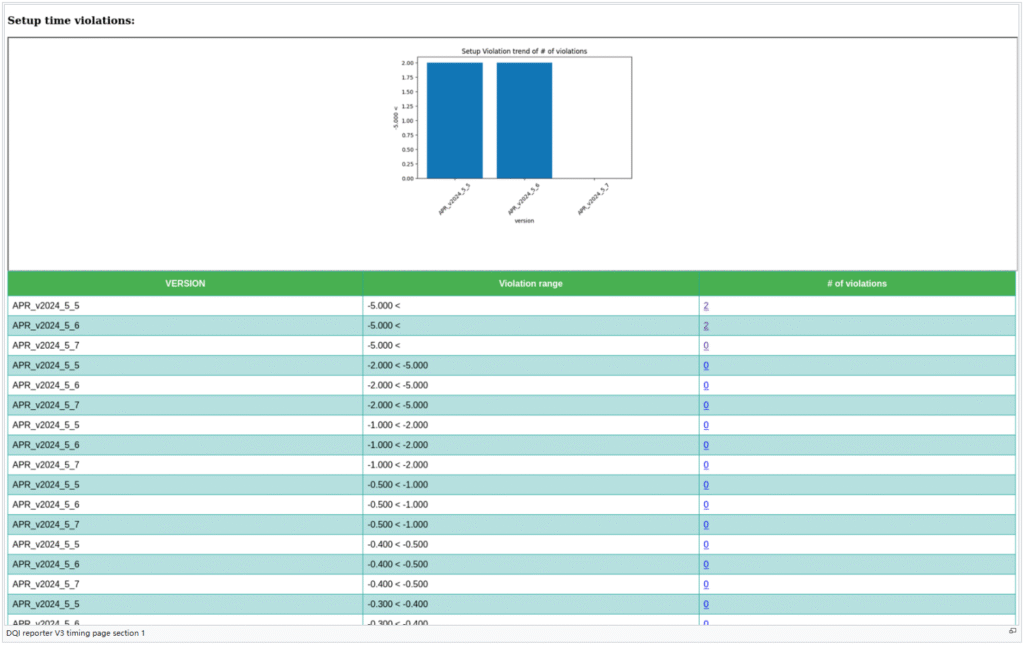Screen dimensions: 1024x646
Task: Click 0 link for APR_v2024_5_5 range -0.300 < -0.400
Action: tap(706, 604)
